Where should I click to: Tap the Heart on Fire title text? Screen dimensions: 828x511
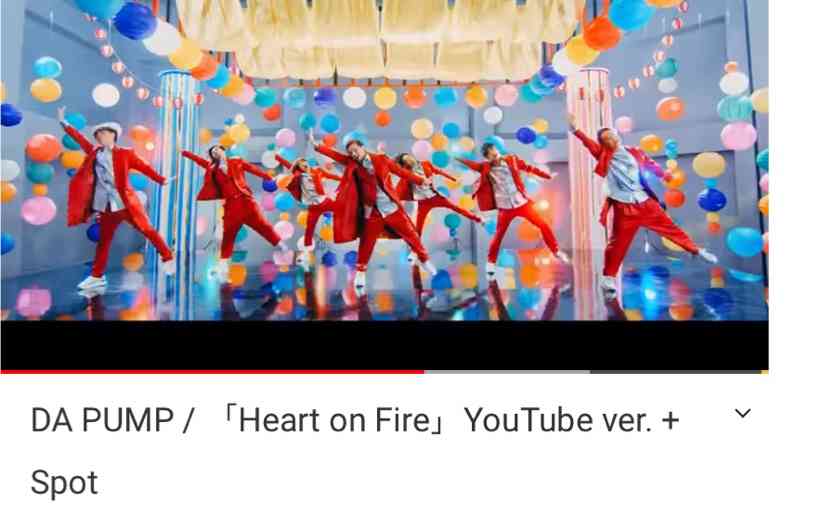click(334, 421)
